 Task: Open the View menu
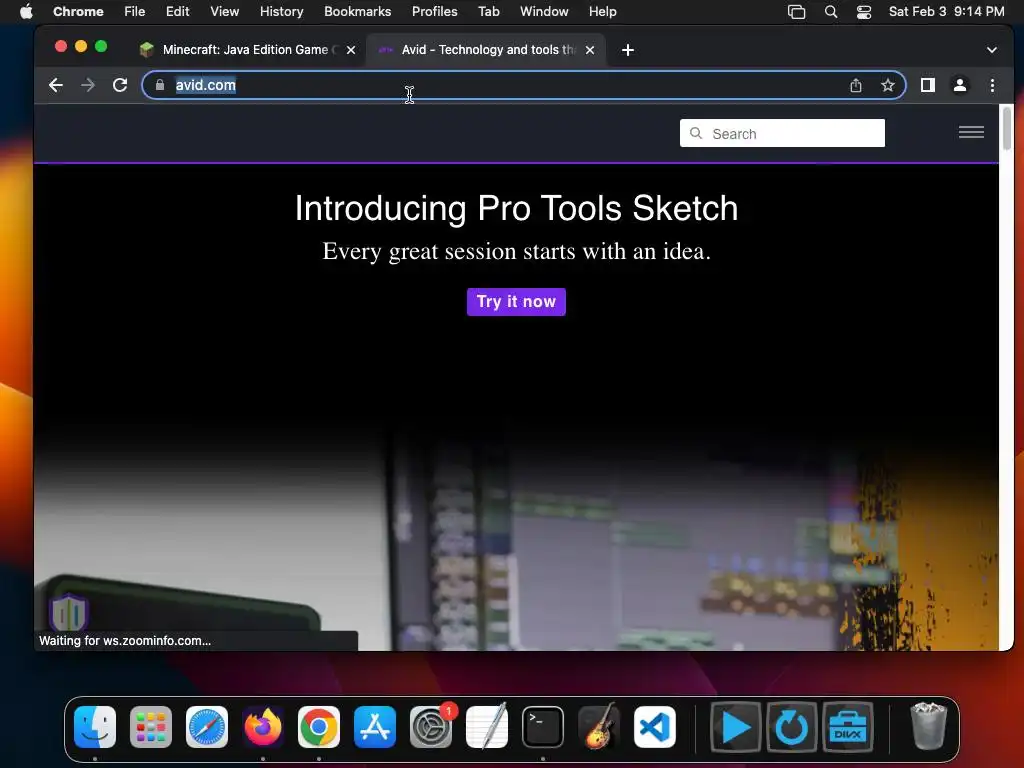tap(224, 12)
